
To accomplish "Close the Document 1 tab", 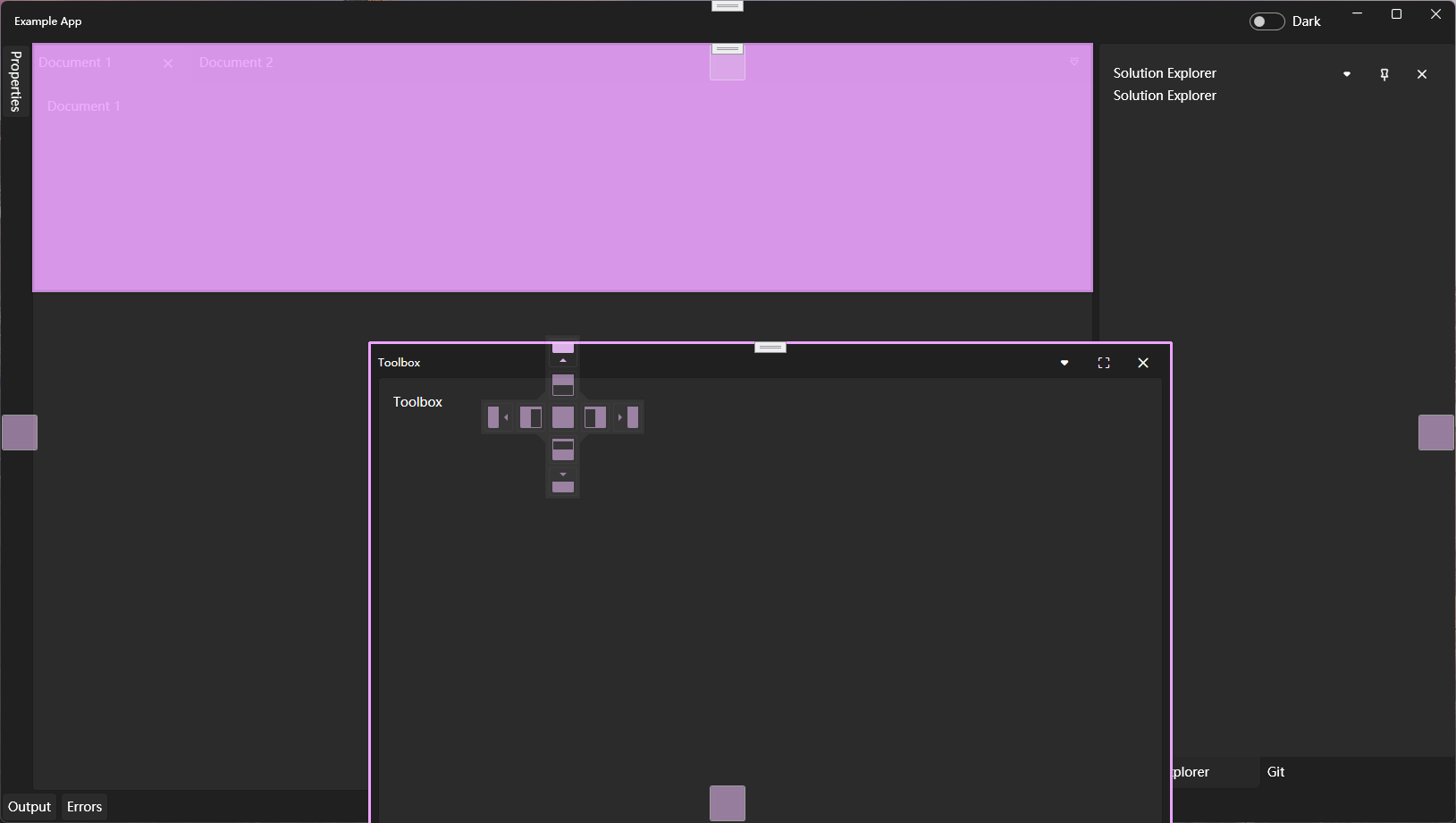I will (x=168, y=62).
